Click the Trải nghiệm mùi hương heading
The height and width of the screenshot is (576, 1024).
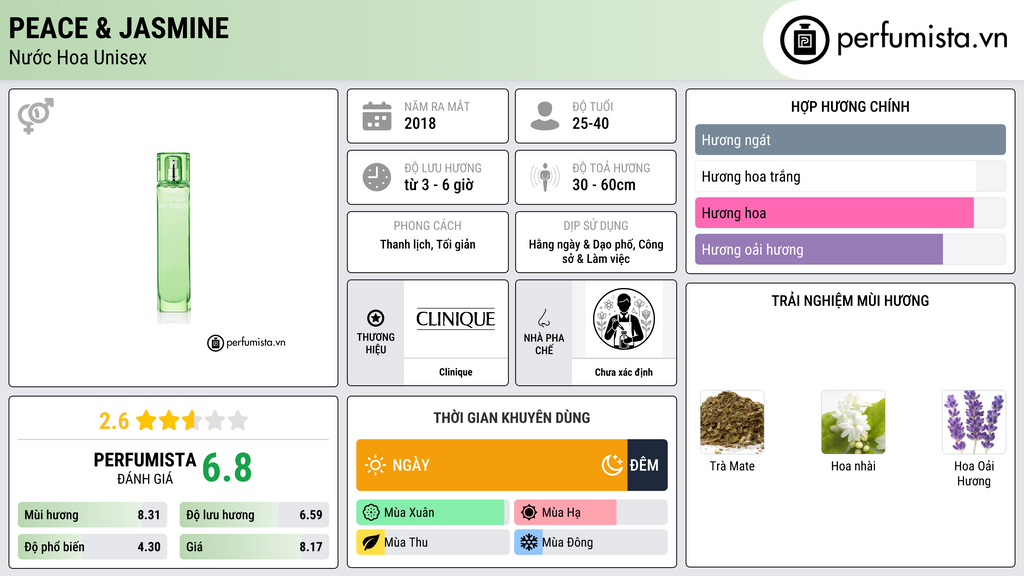tap(850, 300)
